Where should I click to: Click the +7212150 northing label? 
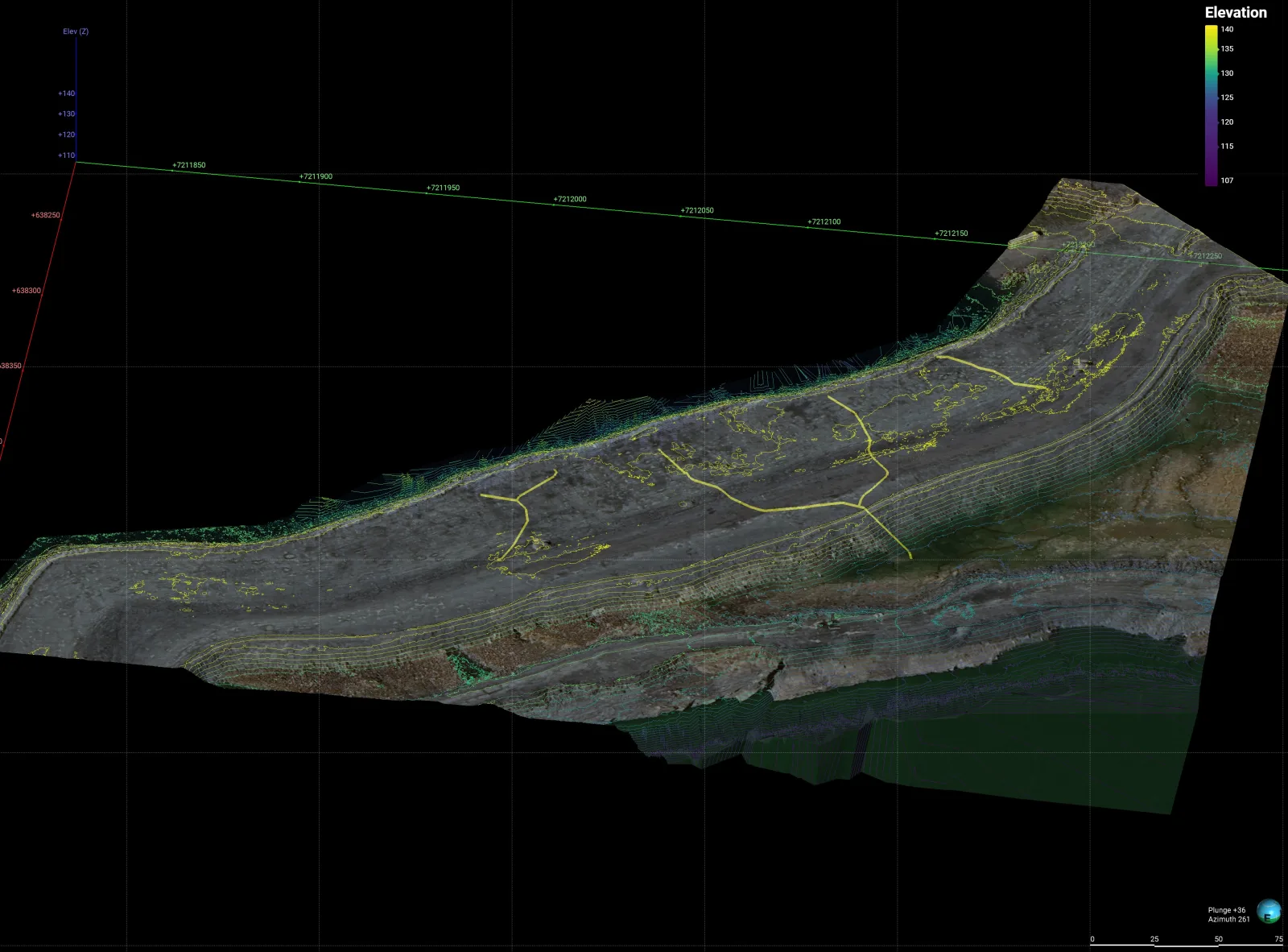(x=952, y=234)
